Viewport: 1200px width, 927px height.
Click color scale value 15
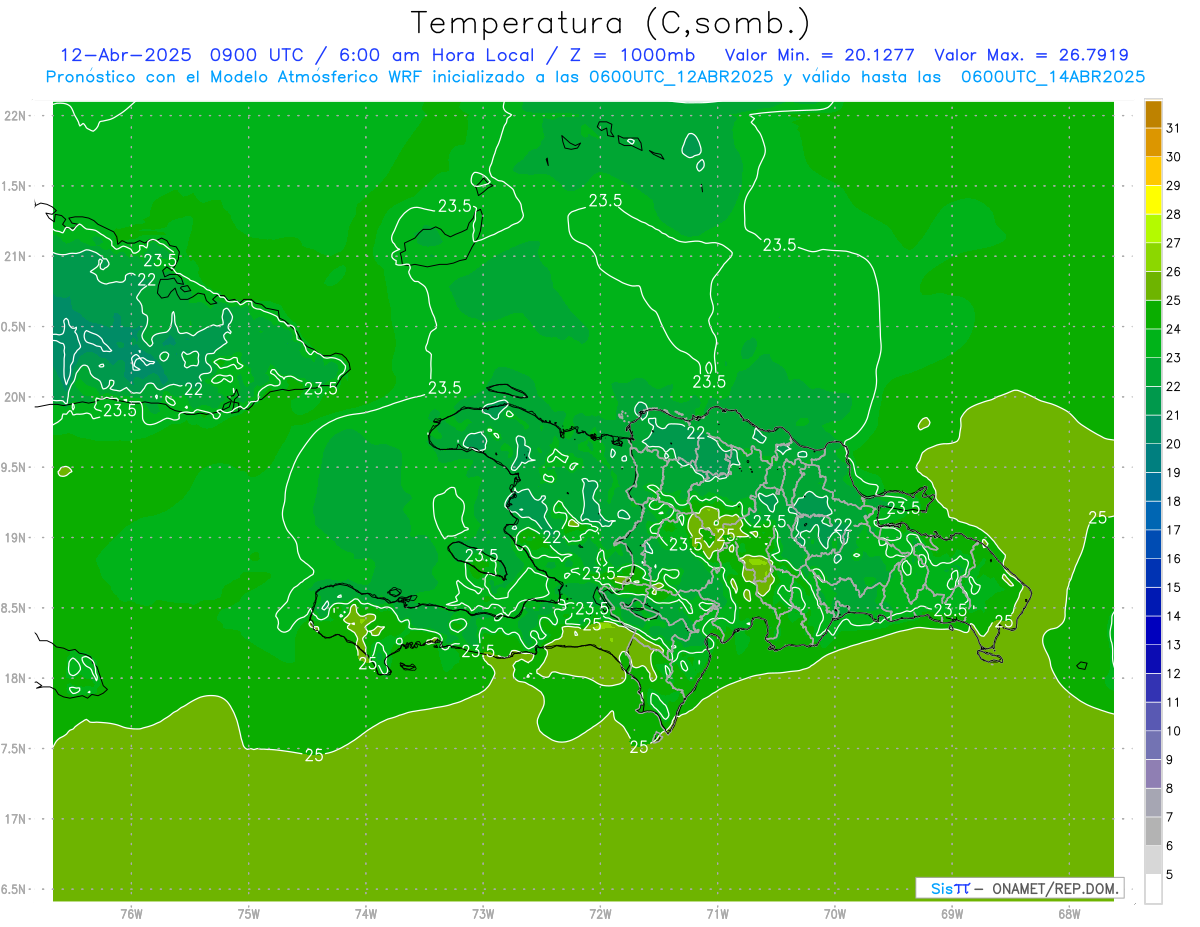[x=1173, y=588]
